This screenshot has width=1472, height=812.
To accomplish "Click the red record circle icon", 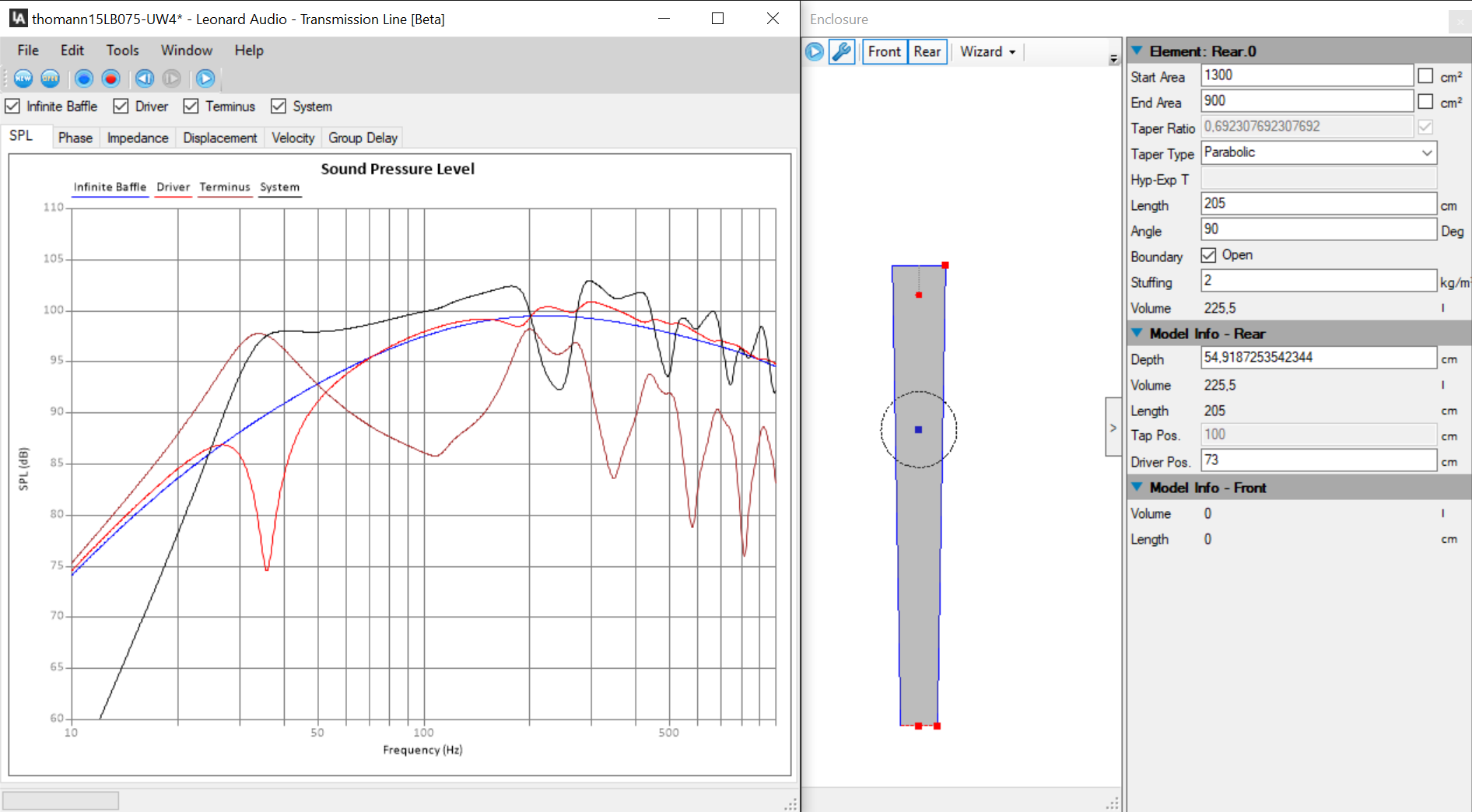I will (111, 79).
